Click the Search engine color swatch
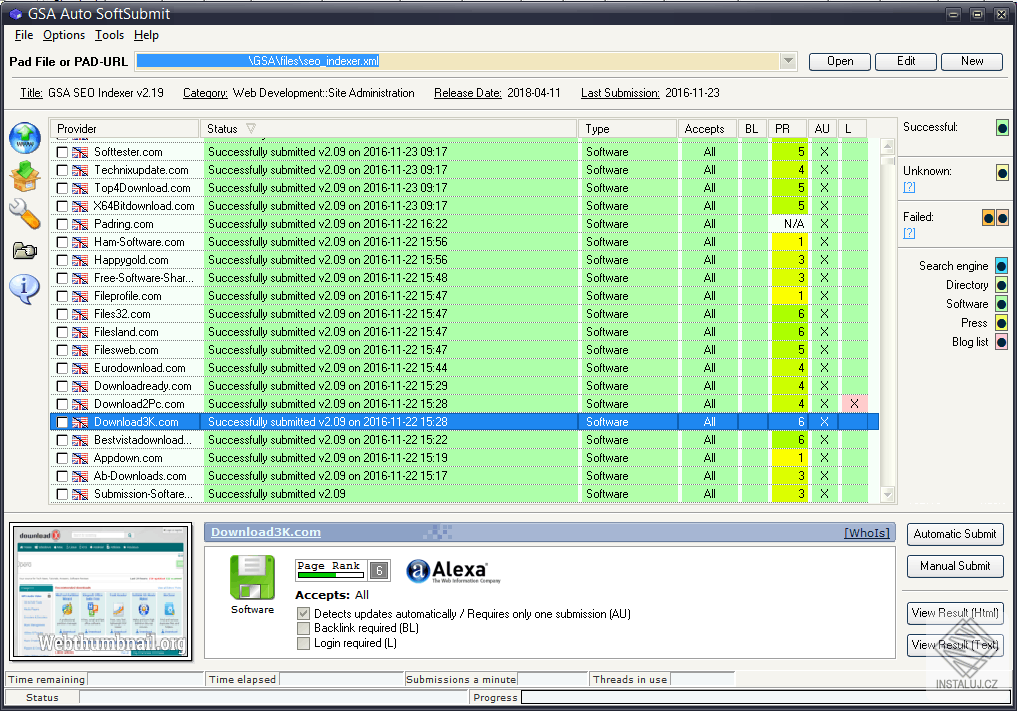The image size is (1017, 711). [1001, 266]
